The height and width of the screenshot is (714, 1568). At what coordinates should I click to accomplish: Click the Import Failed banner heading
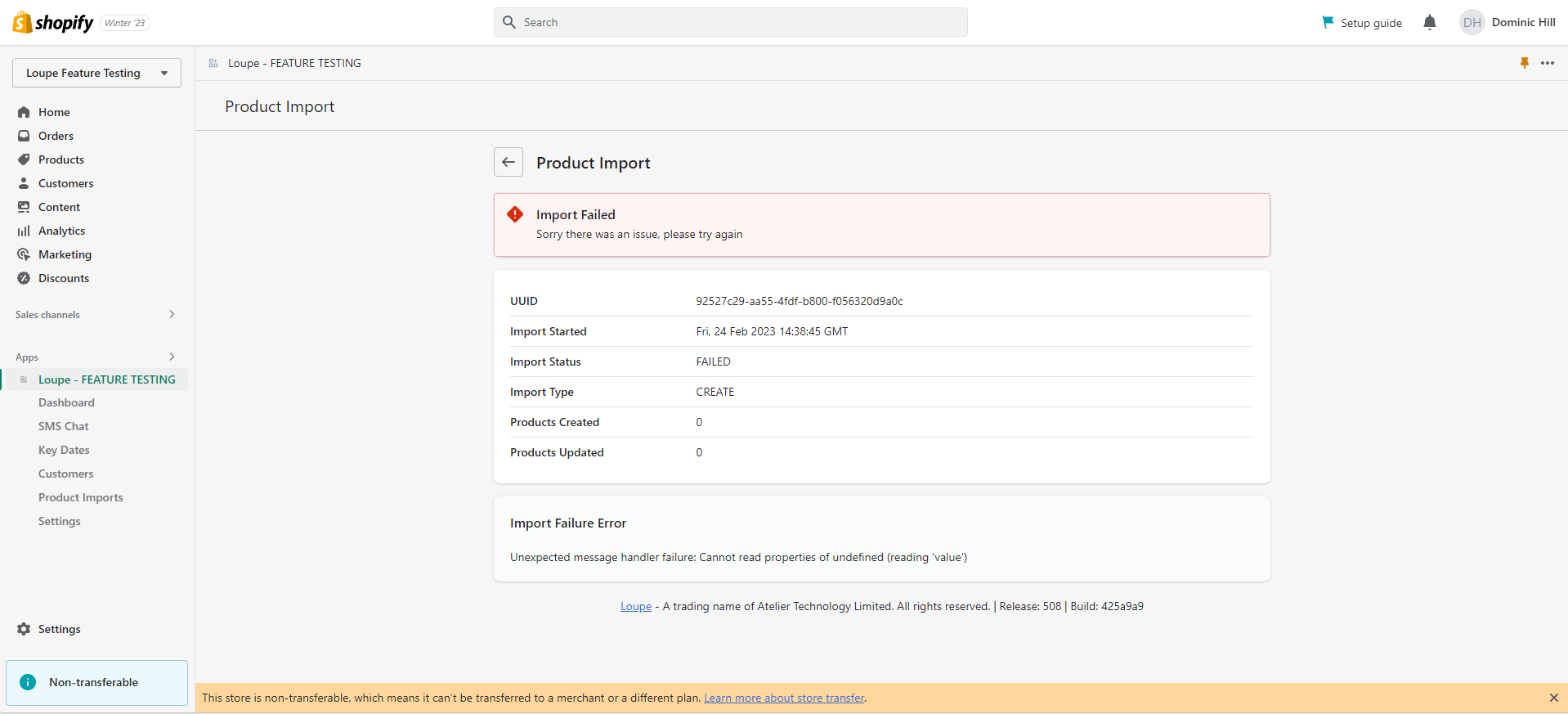point(576,214)
